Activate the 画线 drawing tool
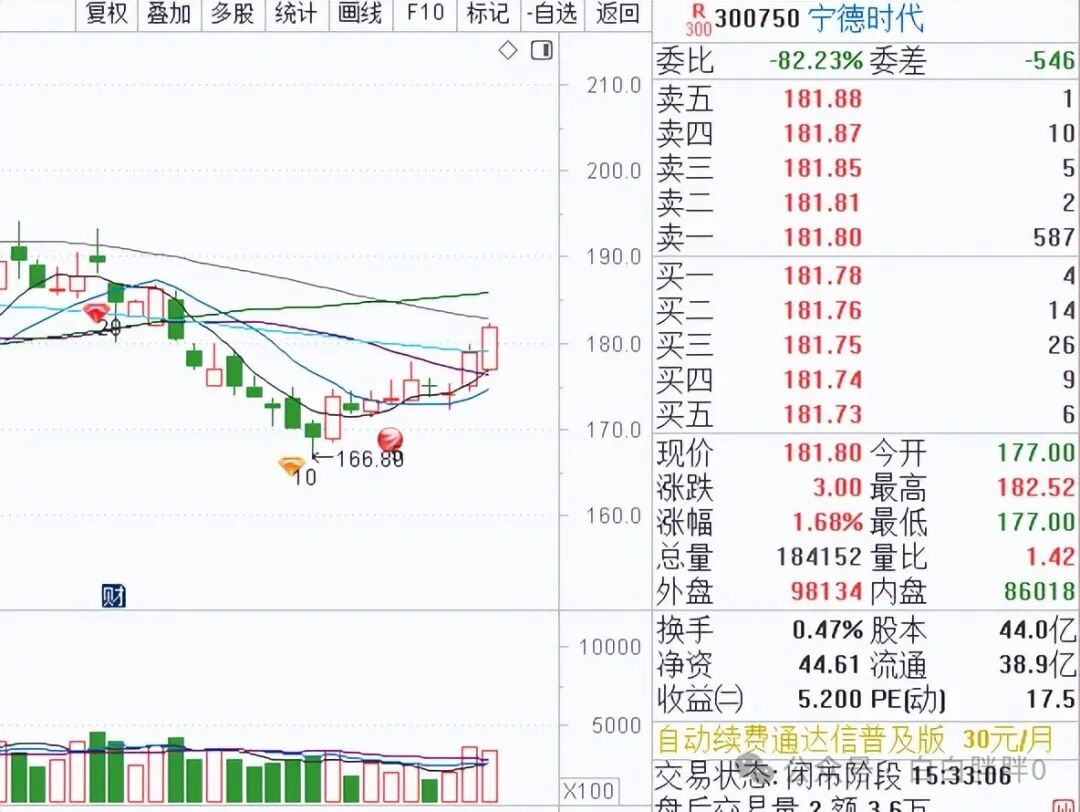Image resolution: width=1080 pixels, height=812 pixels. [x=360, y=13]
